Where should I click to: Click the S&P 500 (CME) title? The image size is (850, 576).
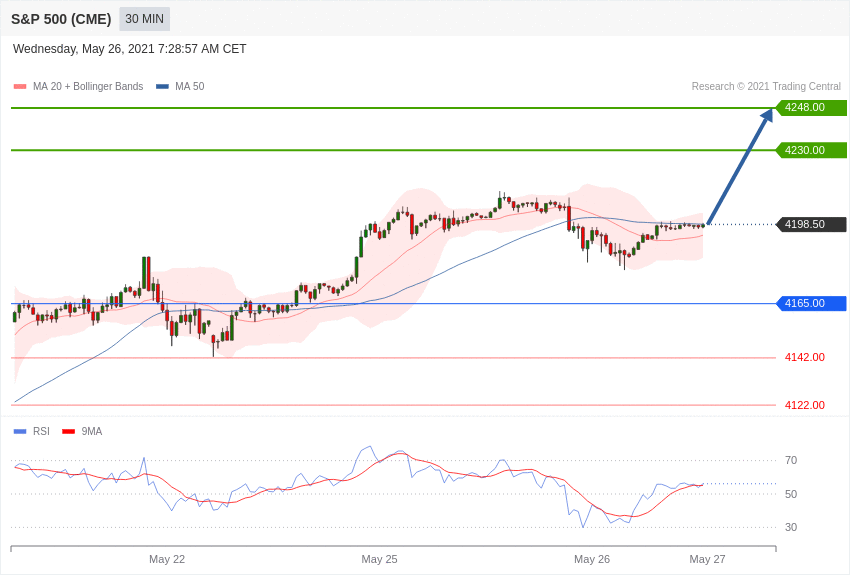click(x=61, y=20)
